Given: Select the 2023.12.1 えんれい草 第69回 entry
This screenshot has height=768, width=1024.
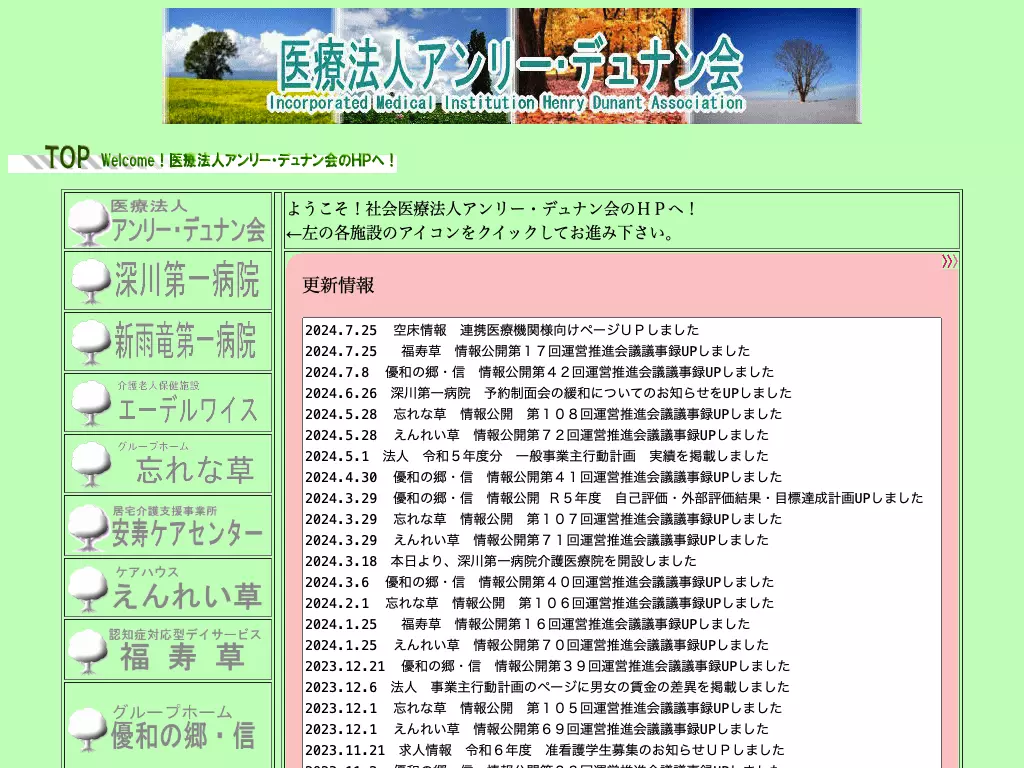Looking at the screenshot, I should (x=537, y=729).
